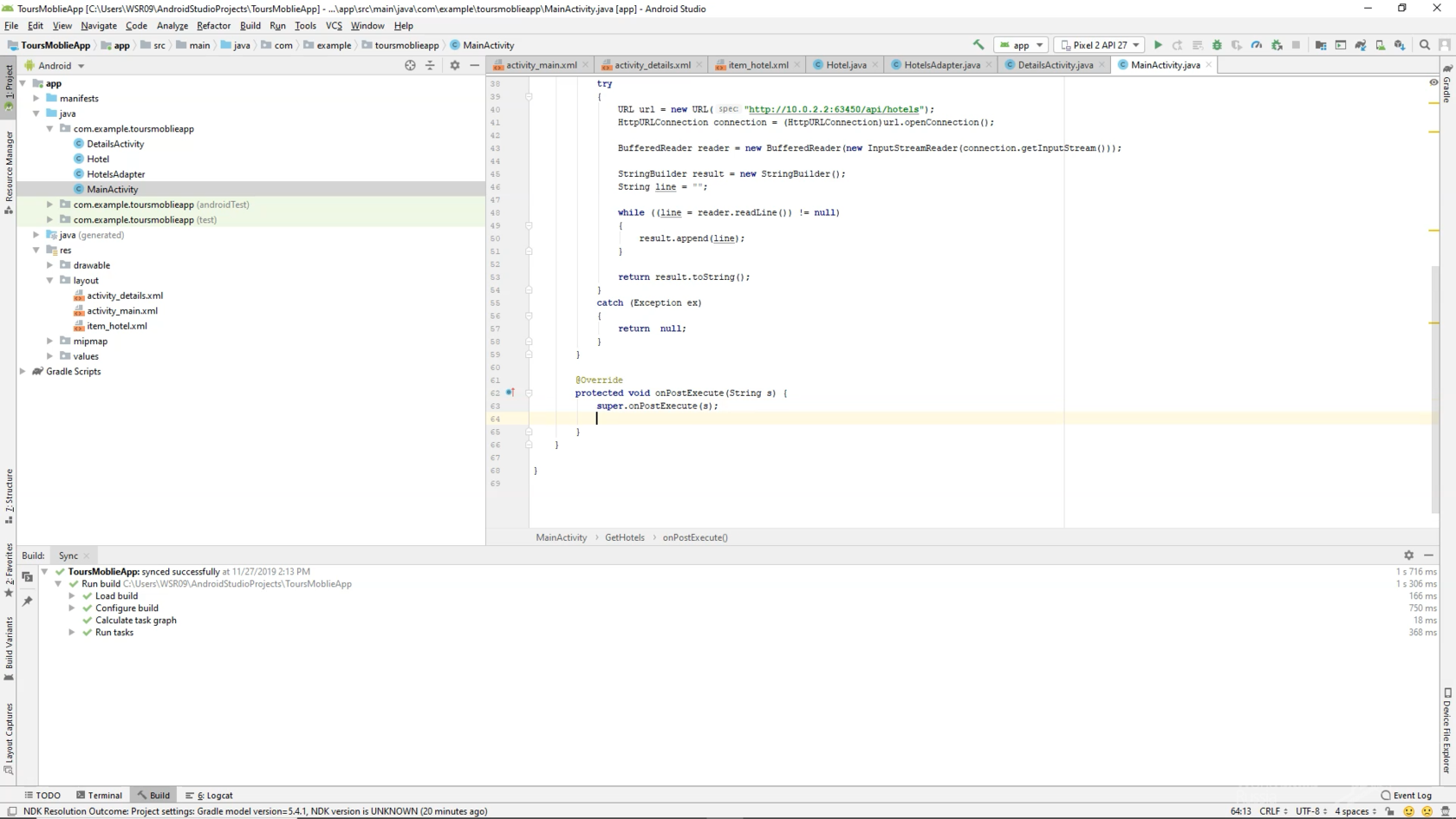Image resolution: width=1456 pixels, height=819 pixels.
Task: Hide the Build panel with minus icon
Action: pyautogui.click(x=1428, y=555)
